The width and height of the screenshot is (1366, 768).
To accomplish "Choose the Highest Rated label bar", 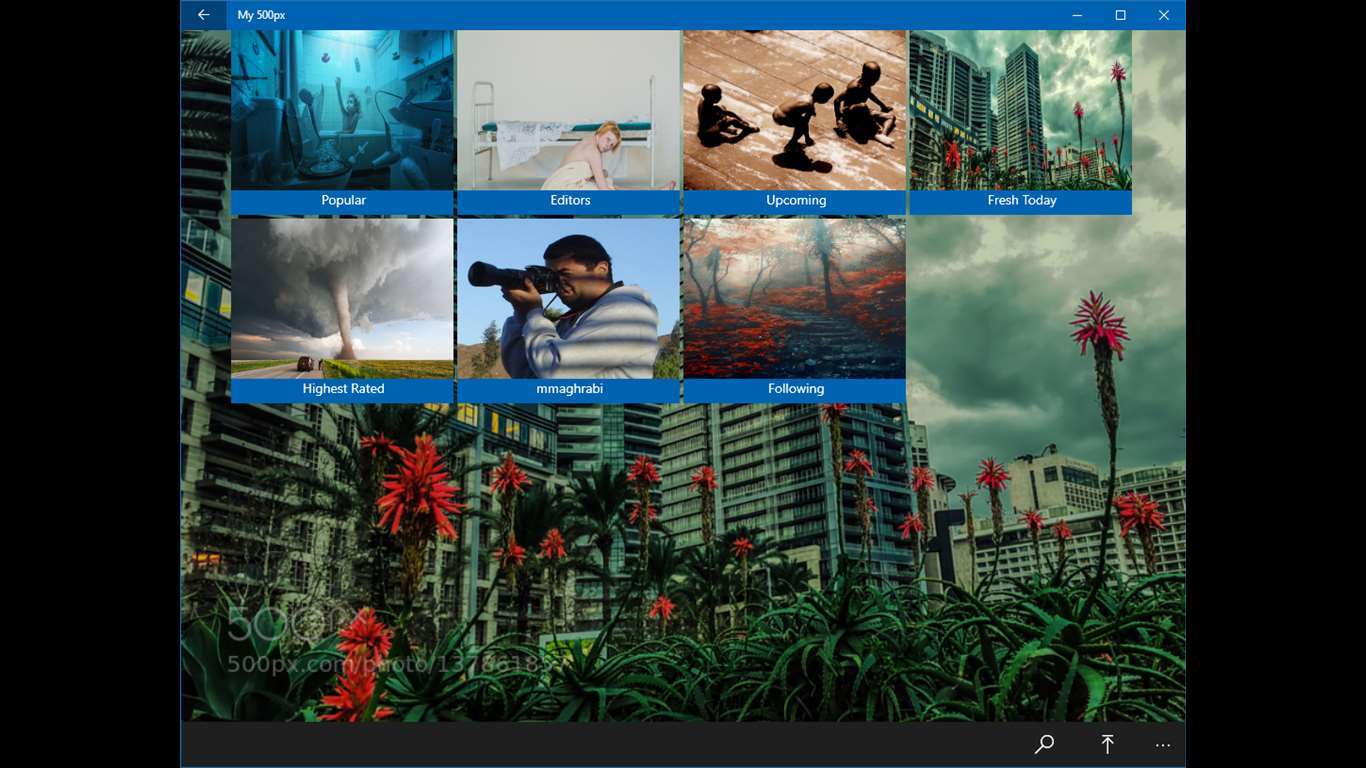I will click(x=343, y=389).
